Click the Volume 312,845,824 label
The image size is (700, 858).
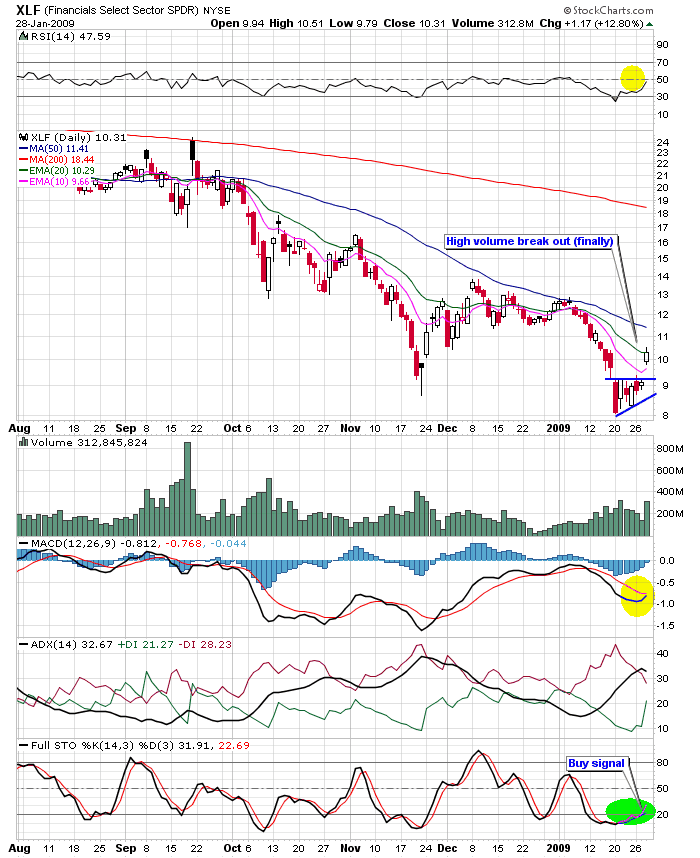click(89, 442)
